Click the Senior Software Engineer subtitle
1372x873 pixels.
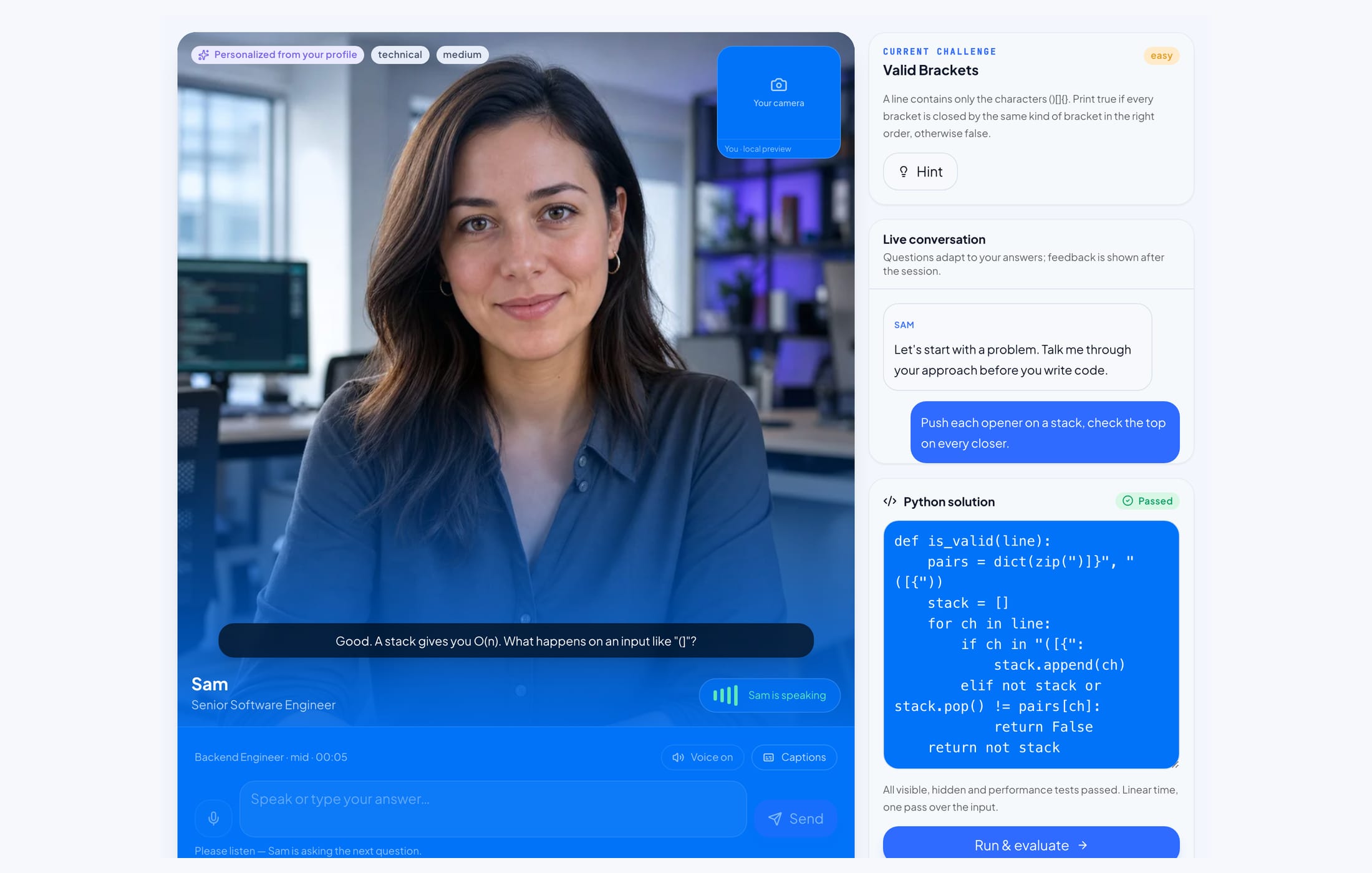click(x=263, y=705)
